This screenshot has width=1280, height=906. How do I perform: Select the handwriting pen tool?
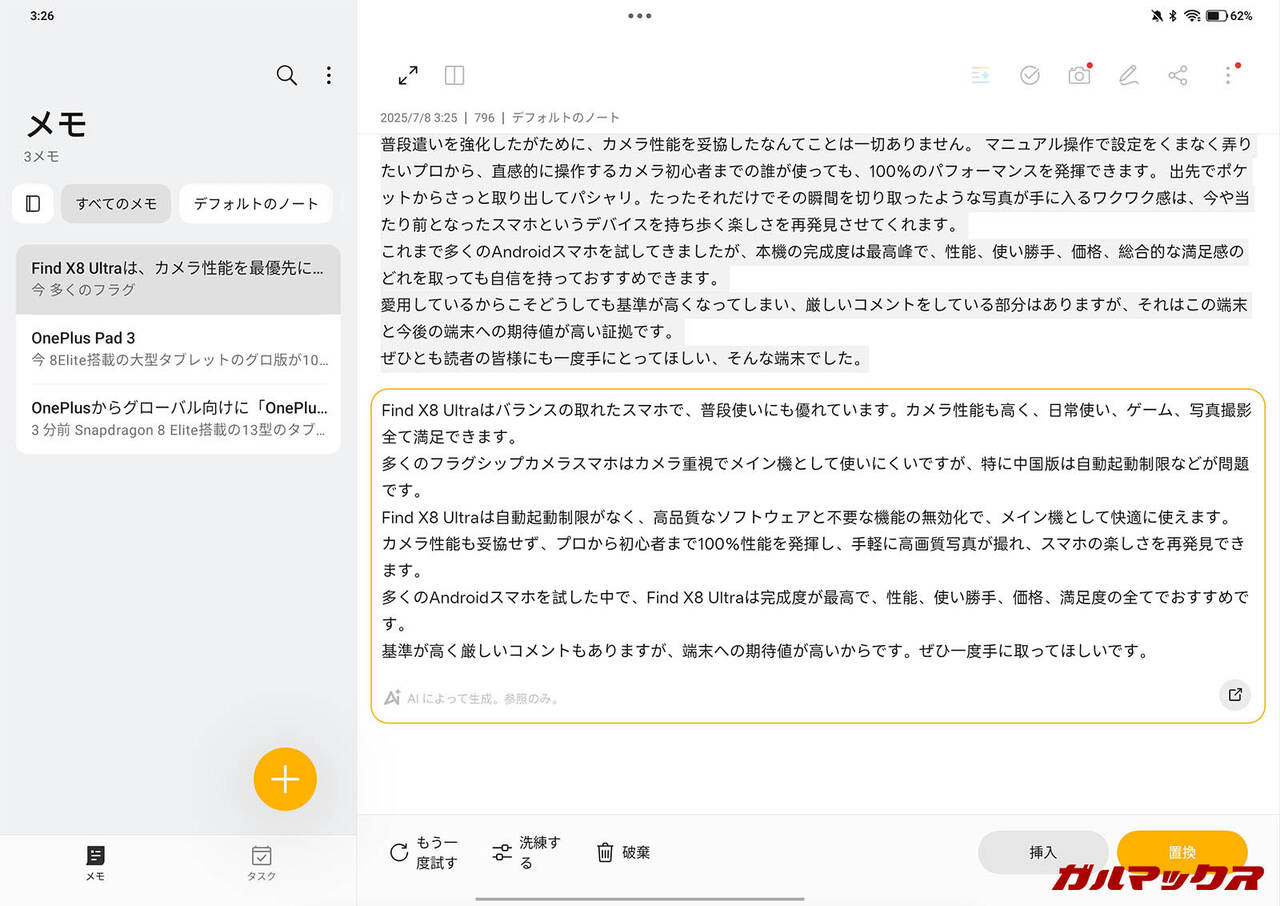click(x=1128, y=76)
